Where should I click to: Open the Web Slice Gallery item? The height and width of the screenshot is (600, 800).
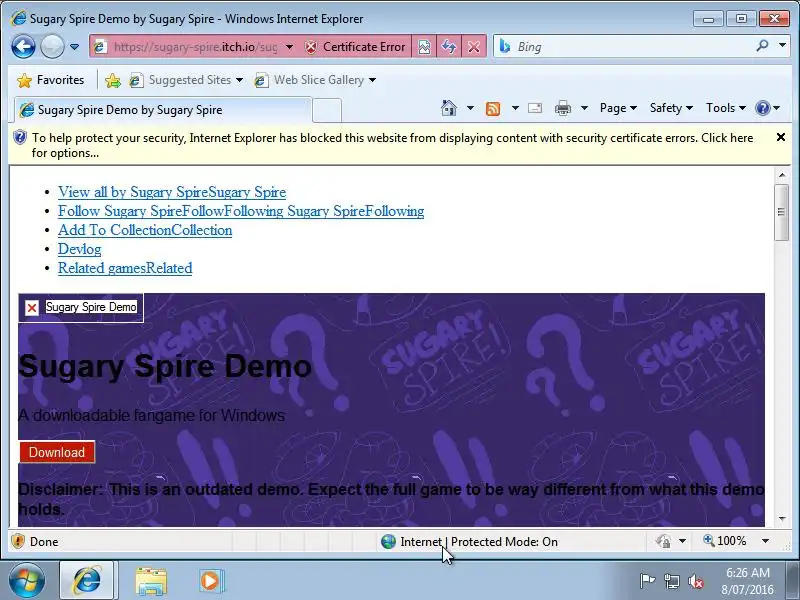coord(315,80)
